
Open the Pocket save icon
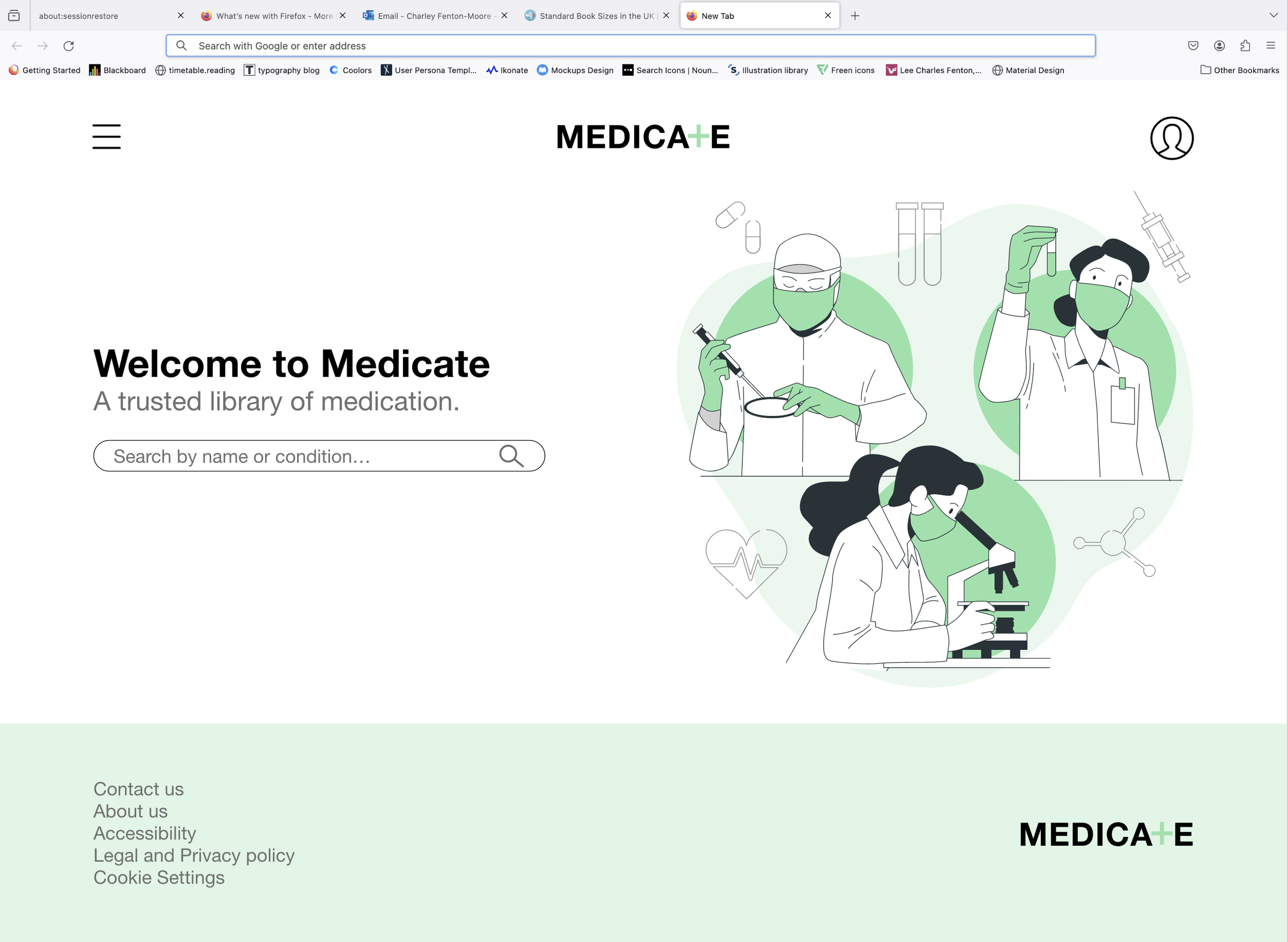pyautogui.click(x=1193, y=46)
